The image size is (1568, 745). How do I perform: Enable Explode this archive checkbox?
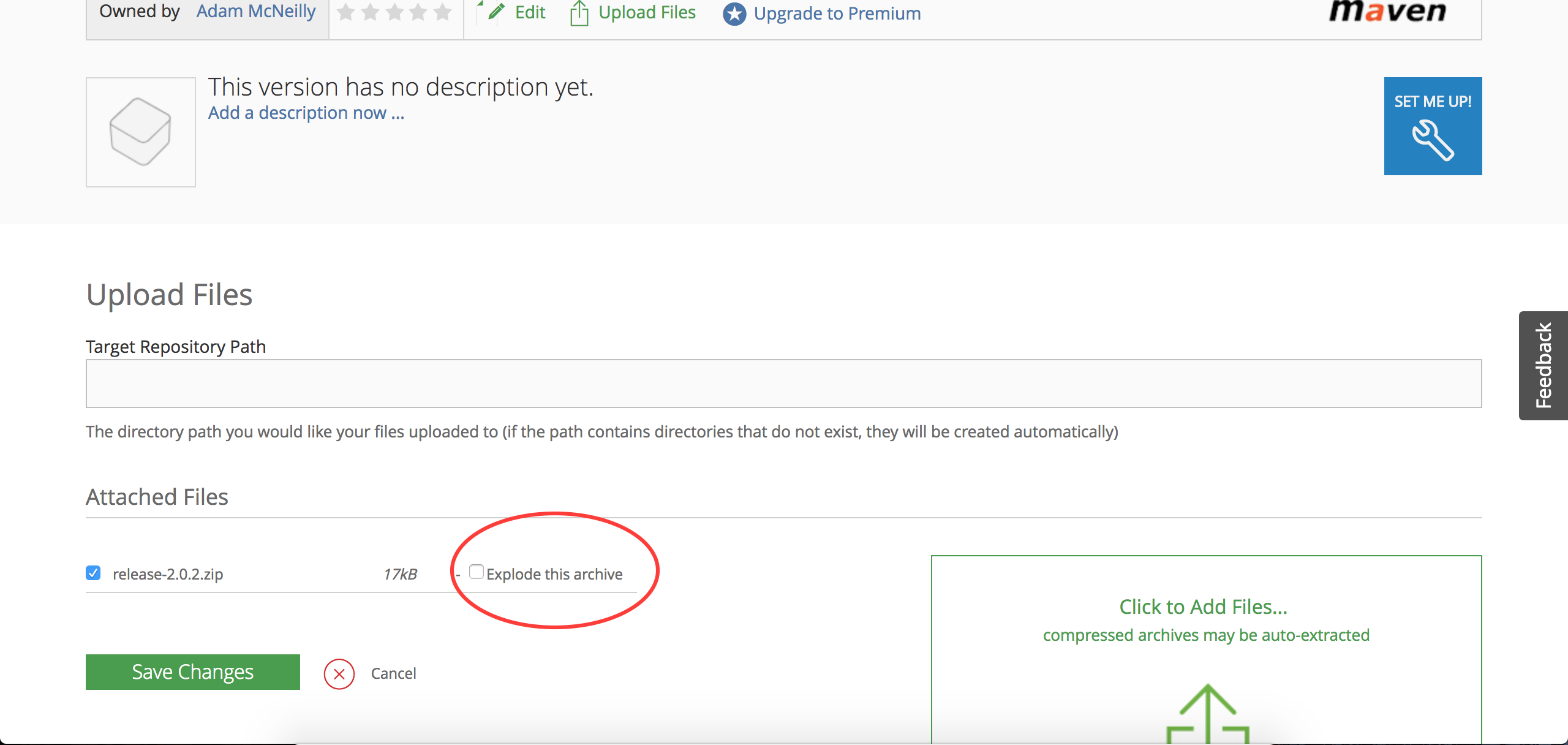(476, 572)
